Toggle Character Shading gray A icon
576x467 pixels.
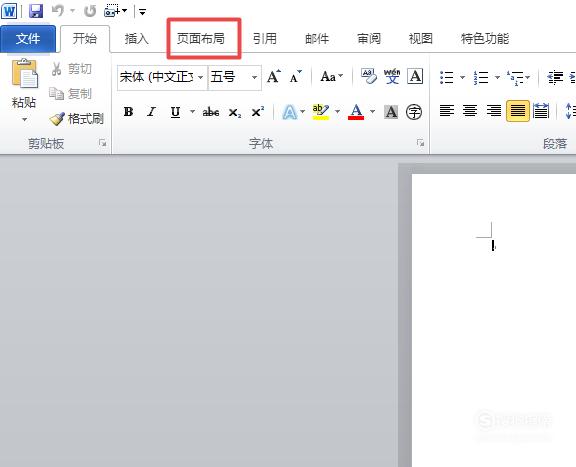pyautogui.click(x=391, y=112)
